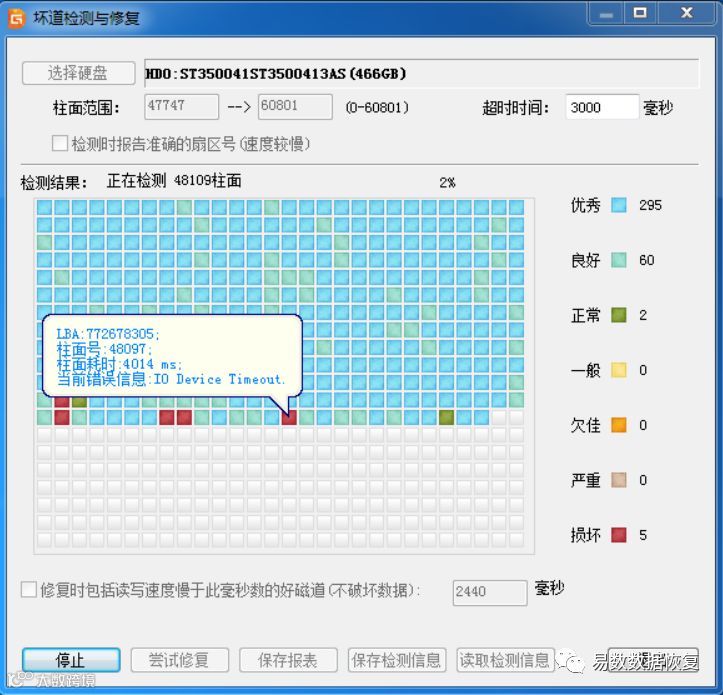Viewport: 723px width, 695px height.
Task: Stop the scan with 停止 button
Action: pyautogui.click(x=71, y=660)
